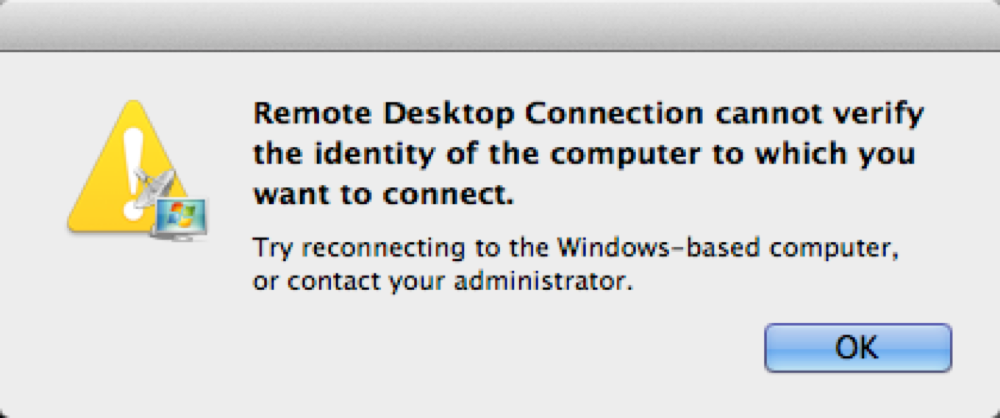Click the 'want to connect.' heading line
The height and width of the screenshot is (418, 1000).
pyautogui.click(x=383, y=195)
